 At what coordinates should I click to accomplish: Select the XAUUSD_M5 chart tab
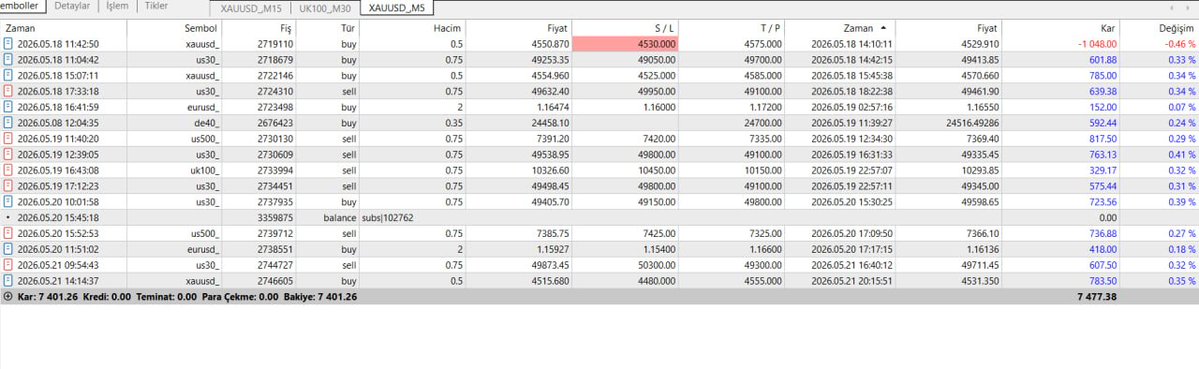397,8
